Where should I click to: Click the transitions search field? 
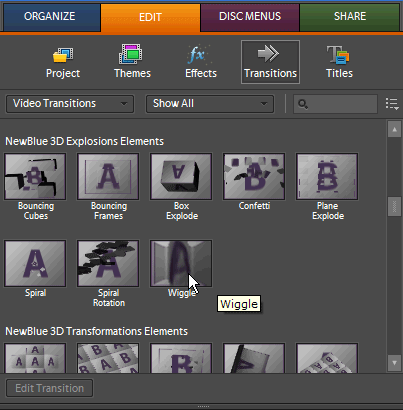tap(335, 104)
